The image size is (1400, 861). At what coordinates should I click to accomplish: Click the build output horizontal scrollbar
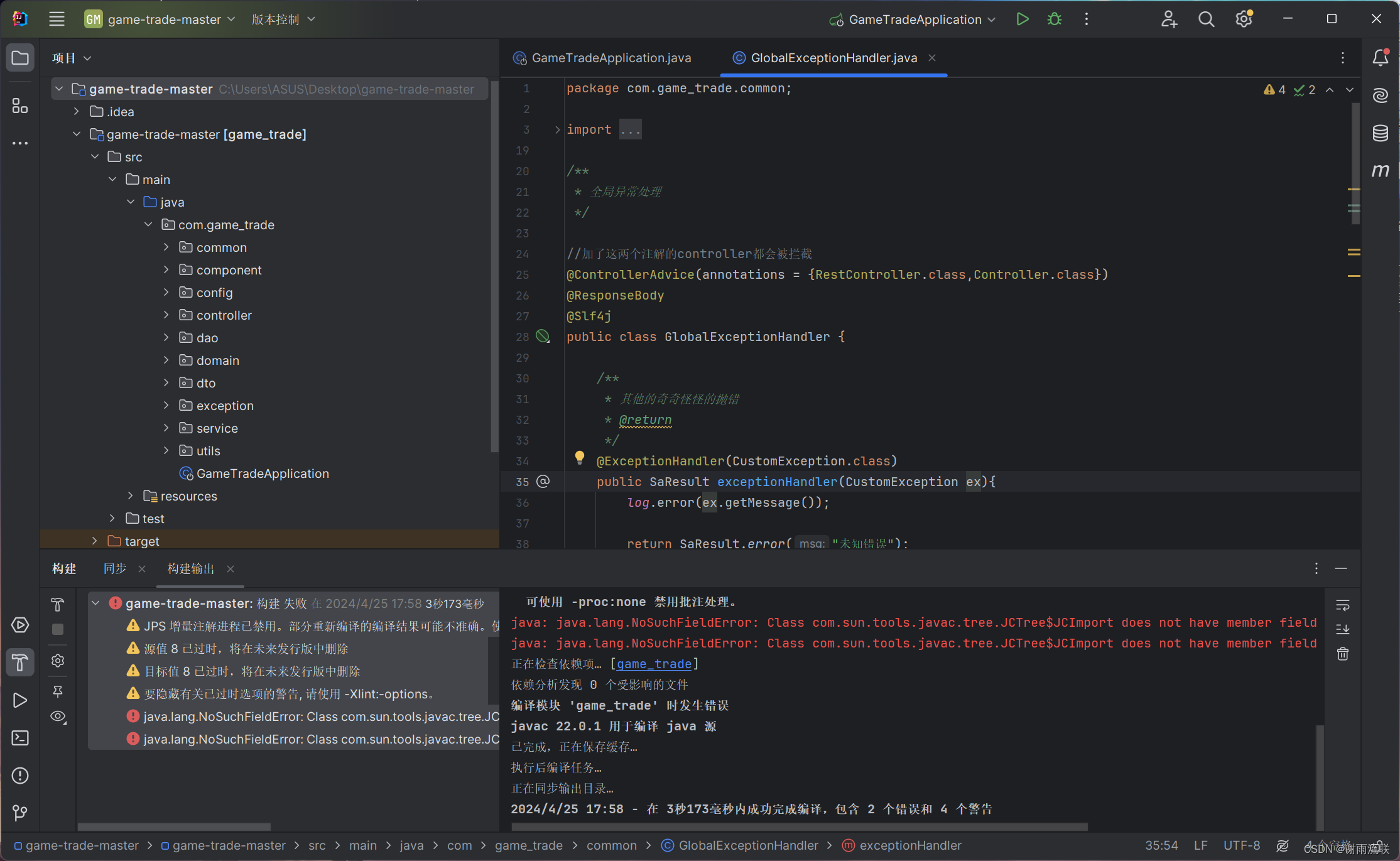pos(799,826)
